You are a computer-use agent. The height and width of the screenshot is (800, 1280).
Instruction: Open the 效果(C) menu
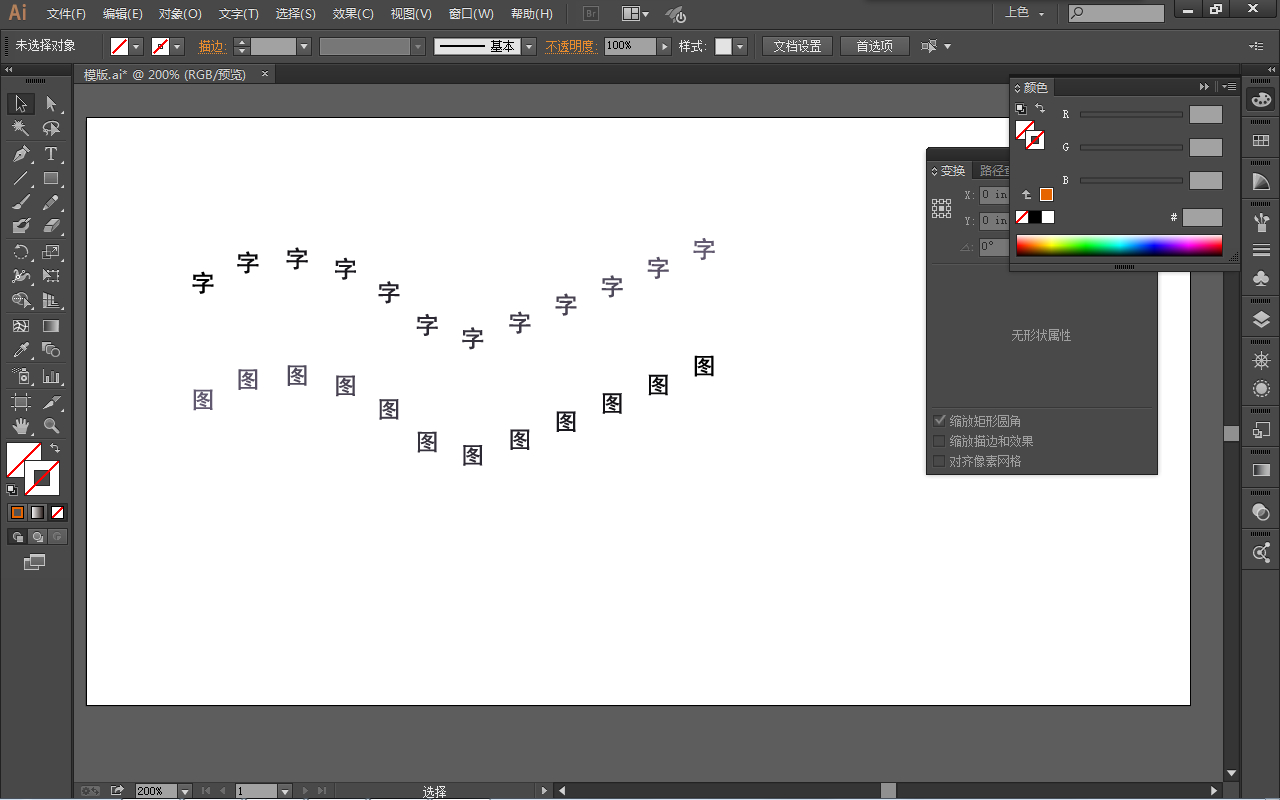(352, 14)
